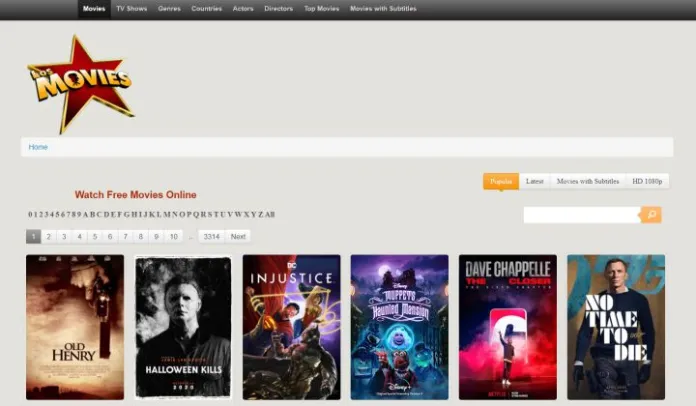Open the Old Henry movie poster
The height and width of the screenshot is (406, 696).
(75, 327)
